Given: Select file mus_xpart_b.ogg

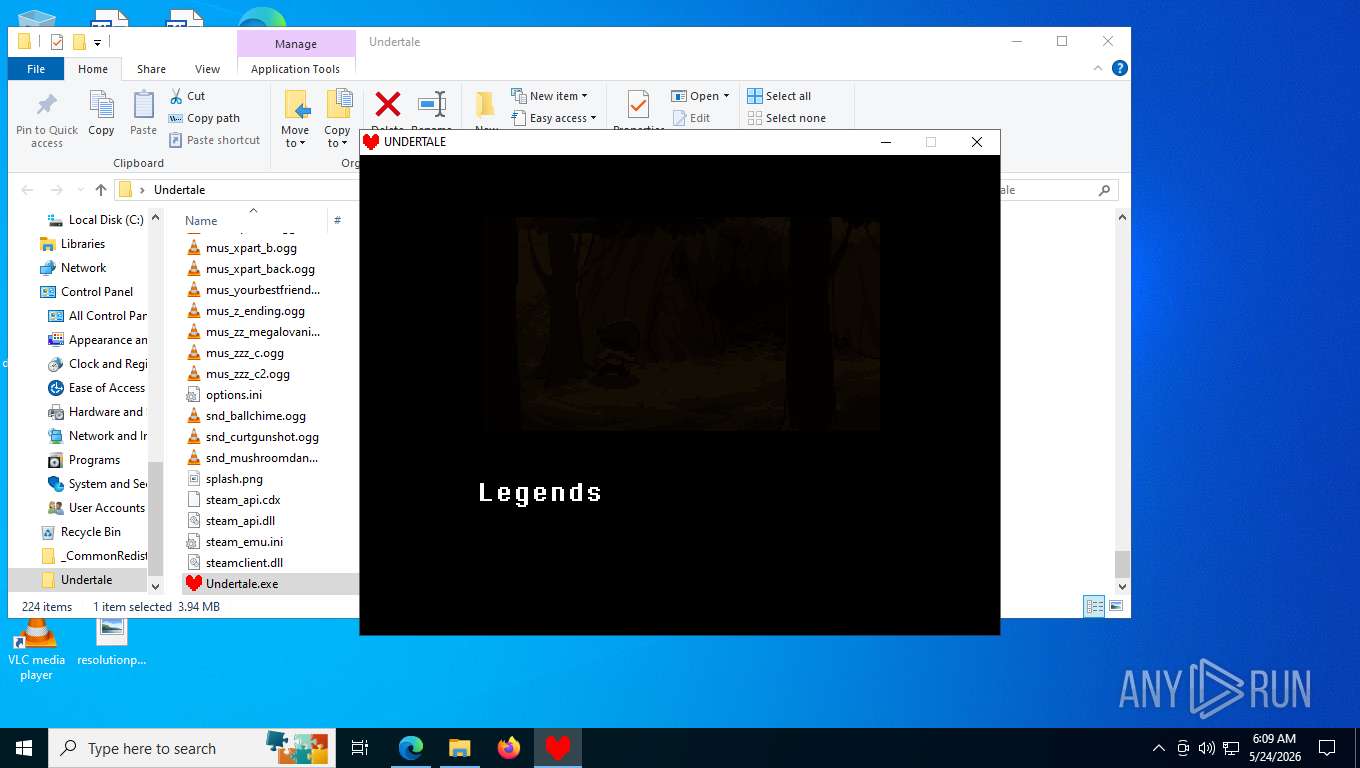Looking at the screenshot, I should [x=251, y=248].
